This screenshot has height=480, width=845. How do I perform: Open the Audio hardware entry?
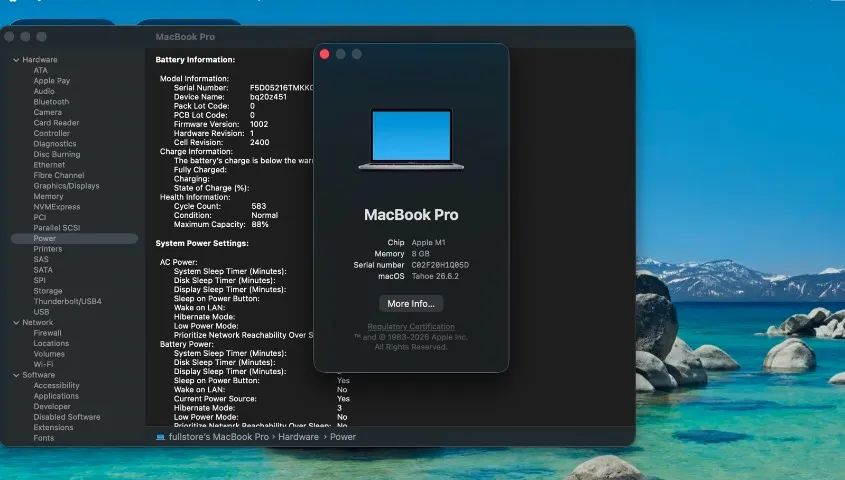(x=44, y=91)
